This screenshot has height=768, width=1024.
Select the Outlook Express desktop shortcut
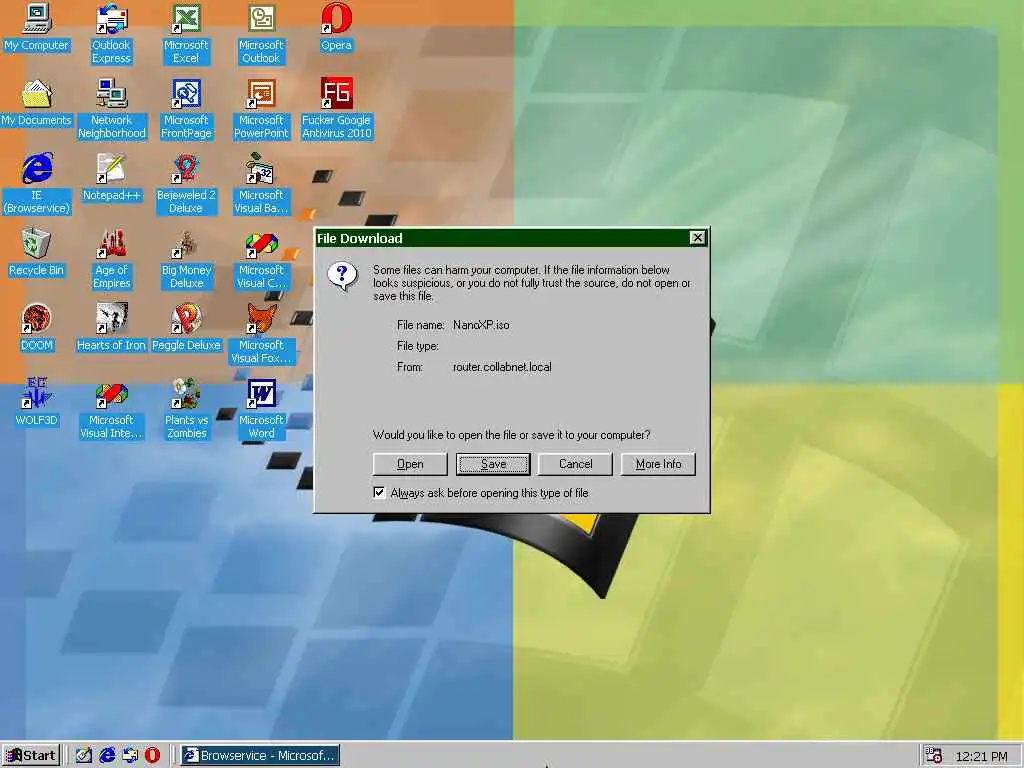(x=111, y=34)
